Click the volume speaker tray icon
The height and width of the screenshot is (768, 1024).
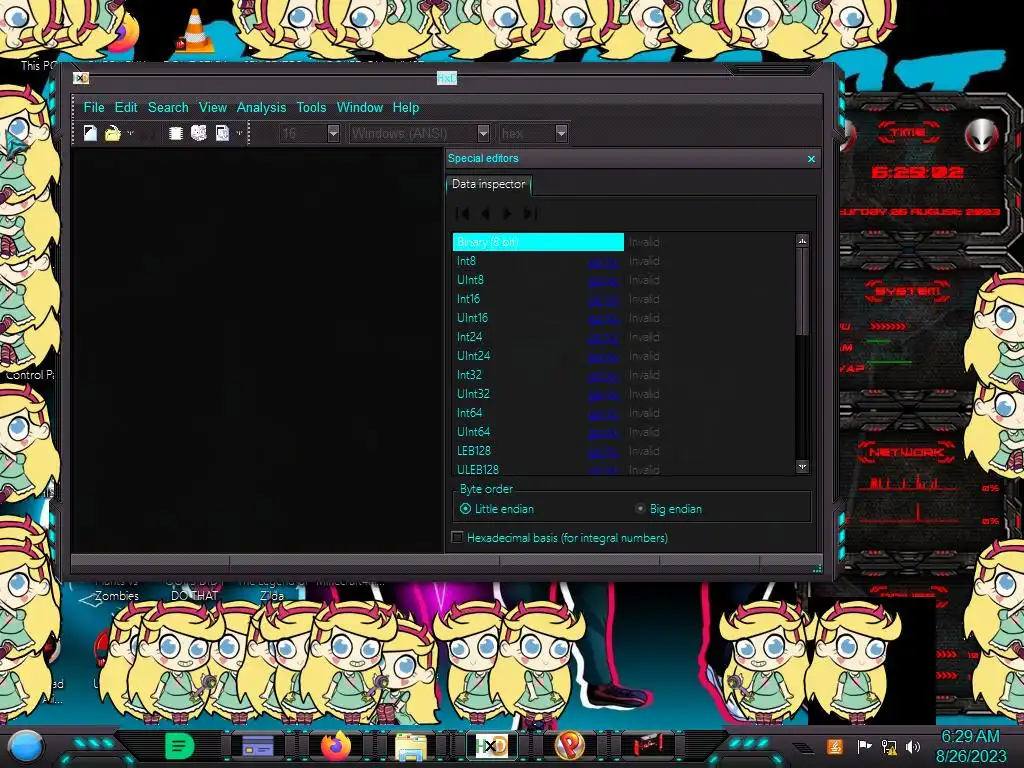[914, 746]
